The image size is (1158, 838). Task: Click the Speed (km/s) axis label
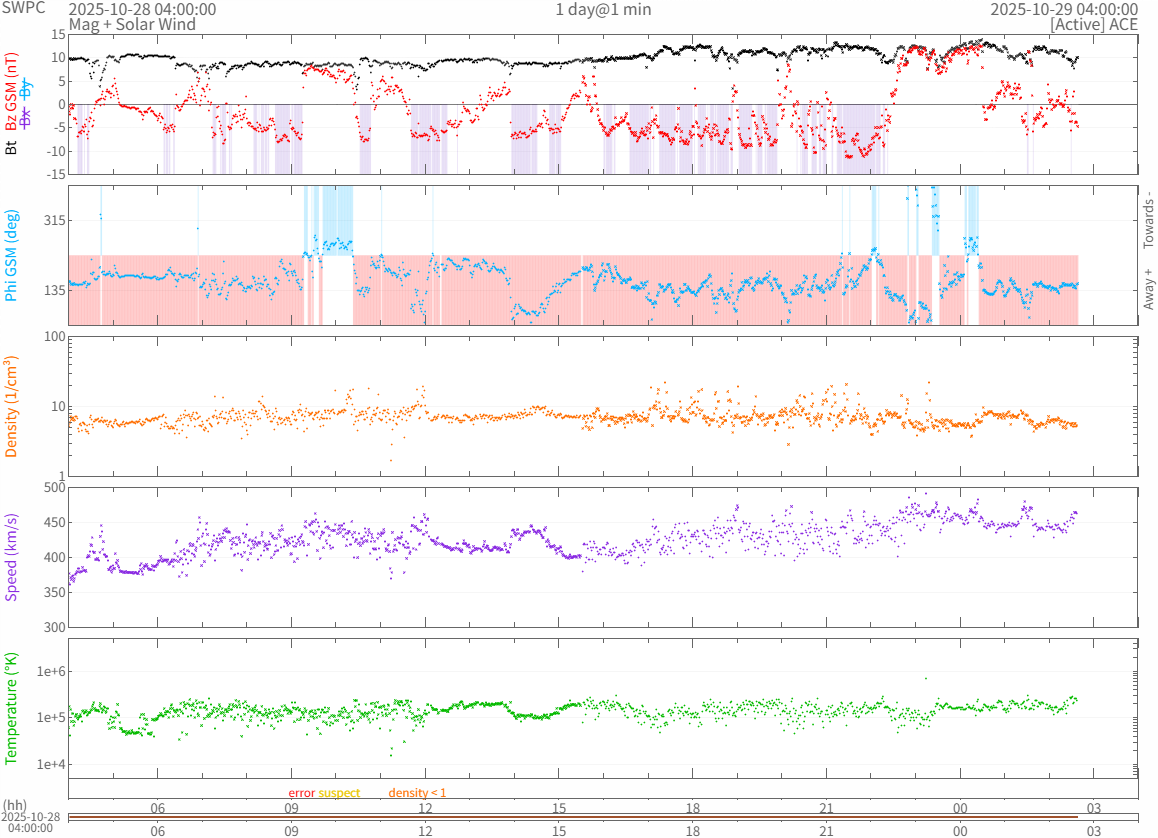[x=12, y=557]
